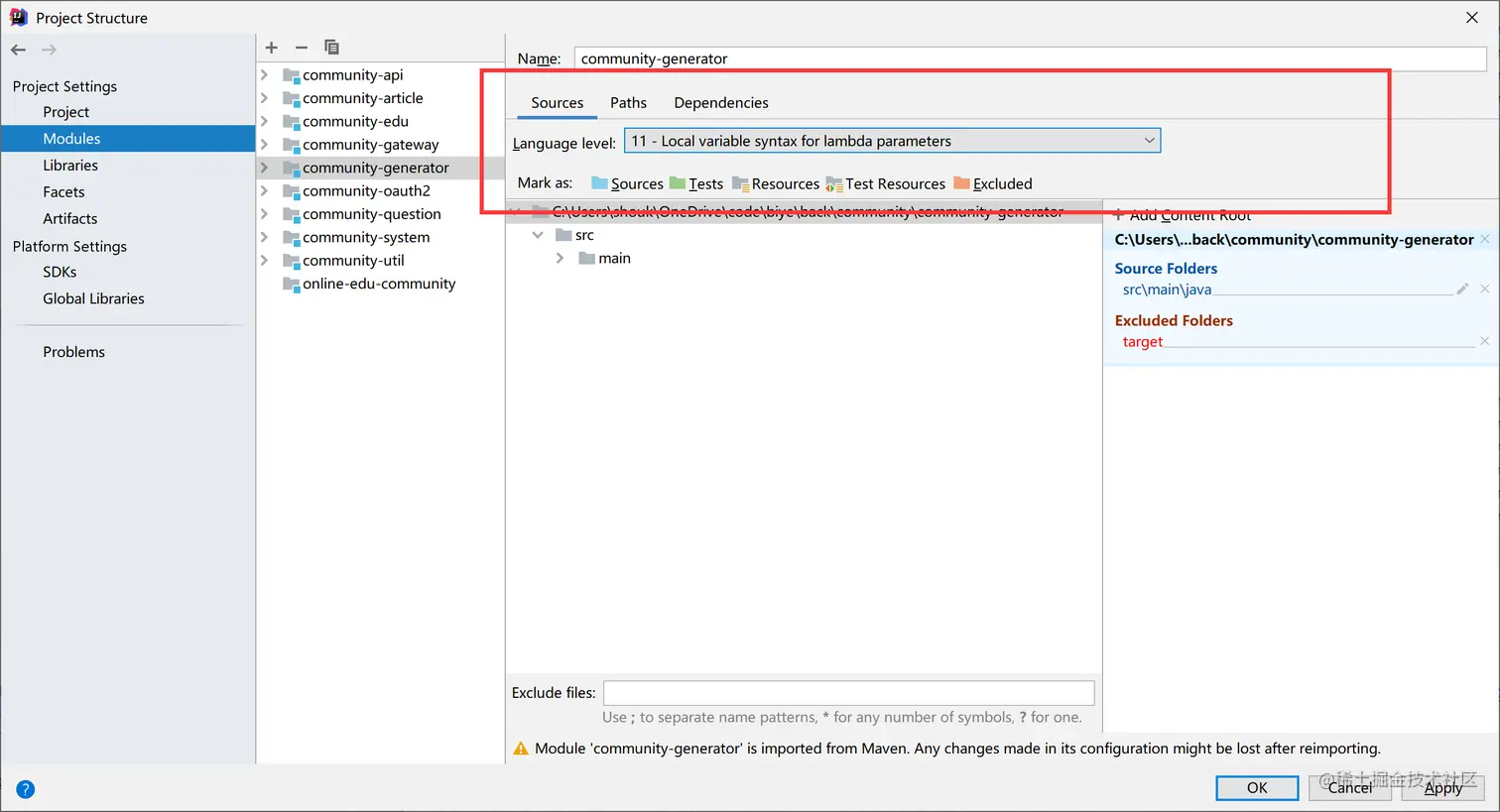
Task: Open Artifacts settings
Action: (x=70, y=219)
